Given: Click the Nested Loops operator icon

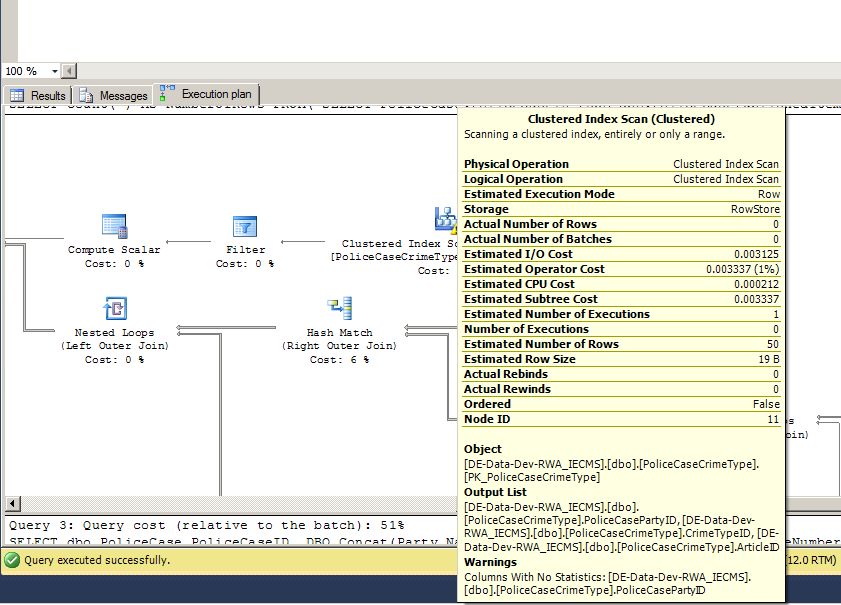Looking at the screenshot, I should coord(115,308).
